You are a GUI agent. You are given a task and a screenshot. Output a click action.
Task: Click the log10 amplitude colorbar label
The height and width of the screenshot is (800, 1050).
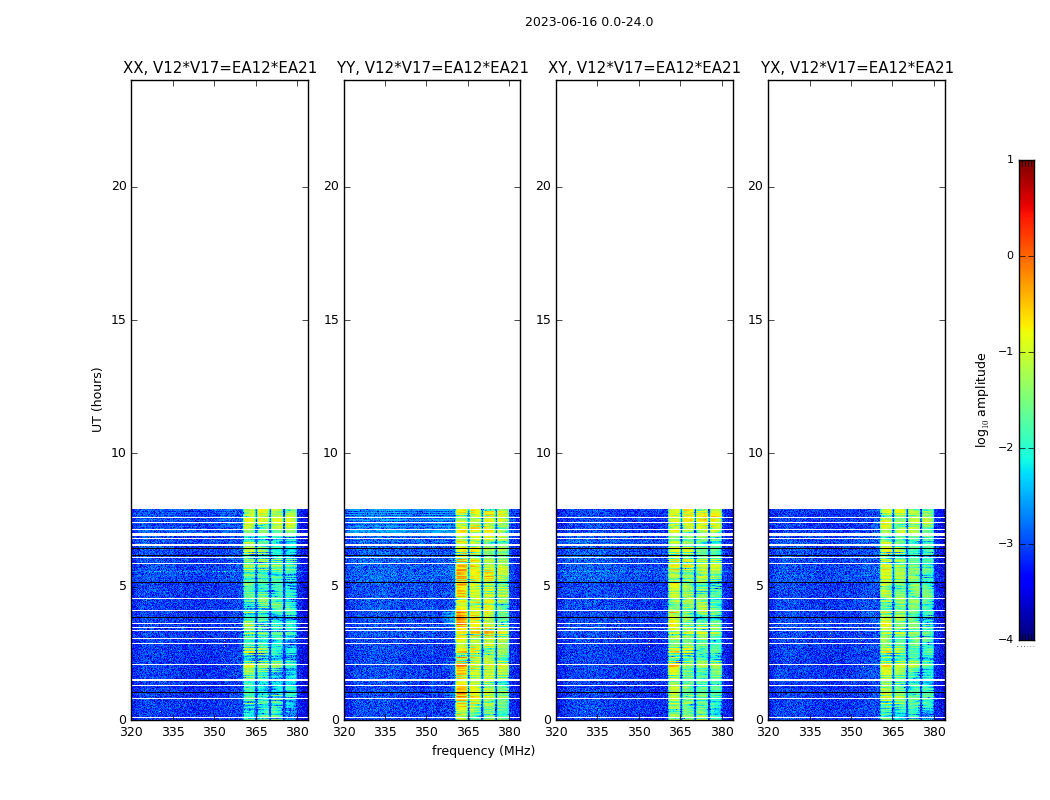pos(982,399)
